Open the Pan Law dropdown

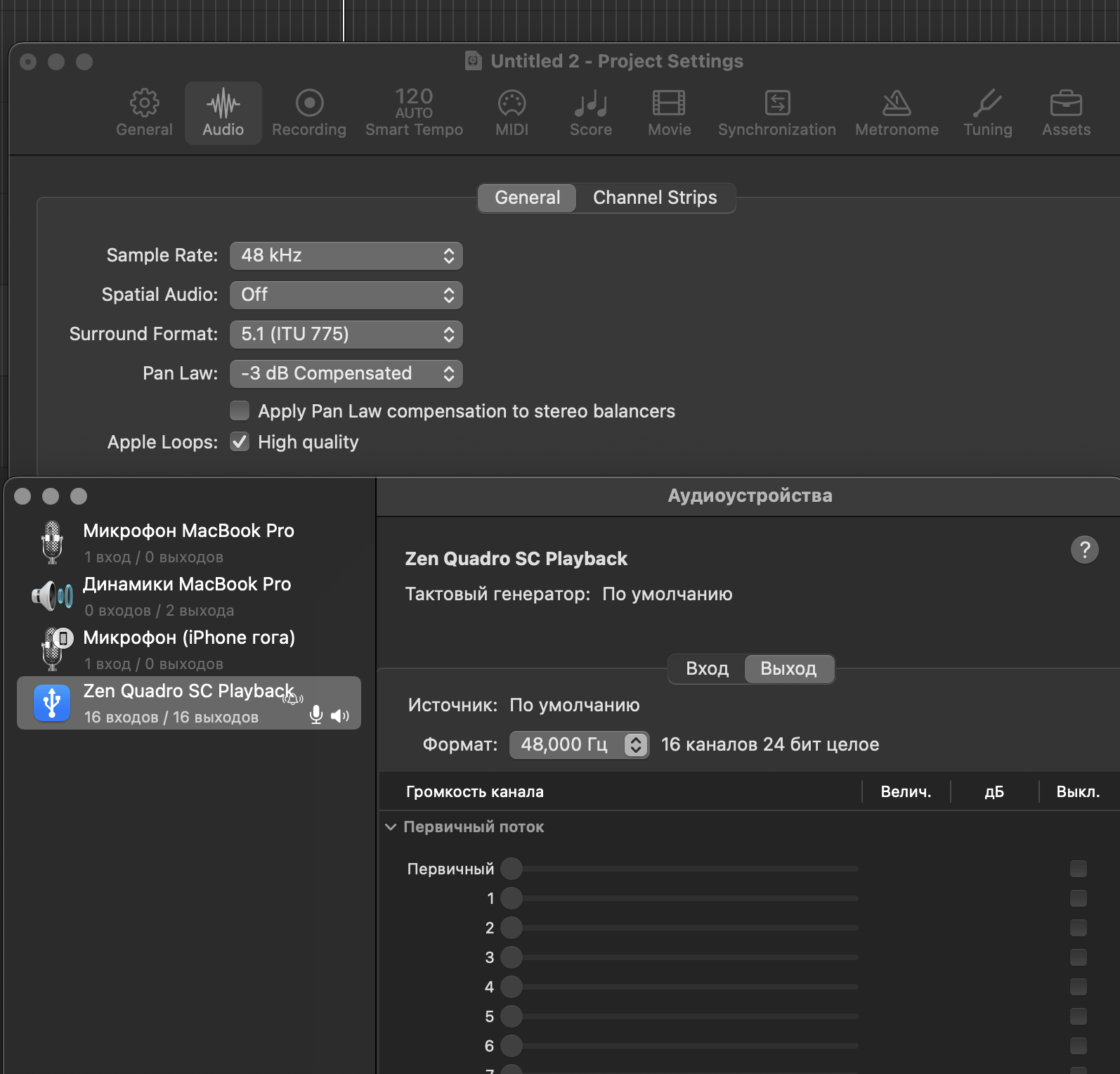[346, 374]
